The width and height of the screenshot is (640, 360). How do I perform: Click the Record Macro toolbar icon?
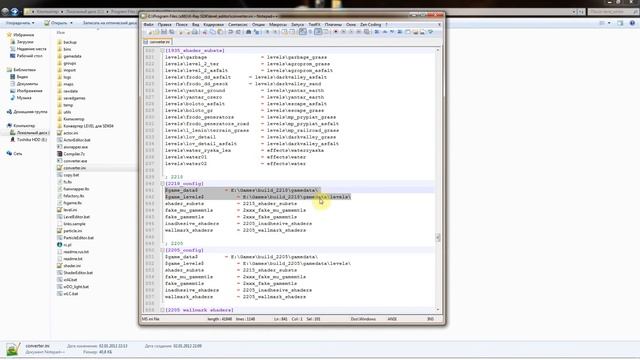click(336, 32)
